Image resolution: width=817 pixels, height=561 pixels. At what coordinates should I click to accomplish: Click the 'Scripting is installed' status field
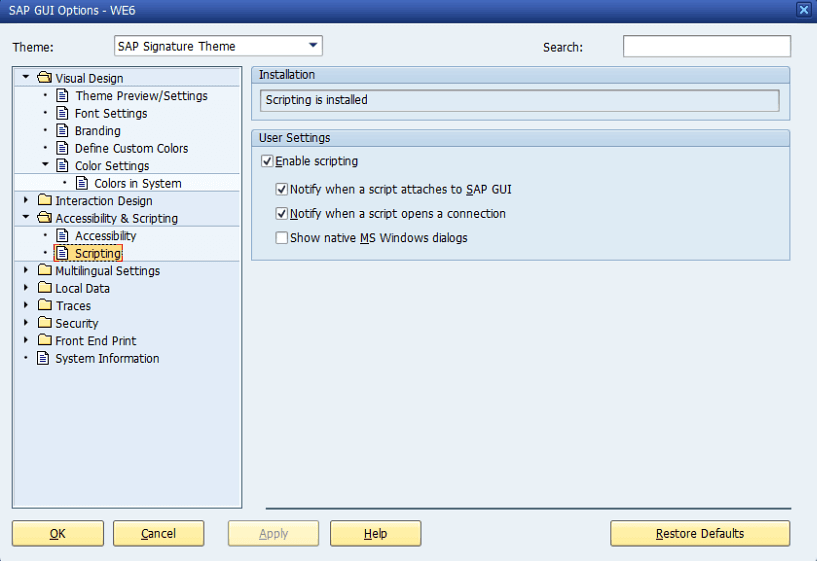519,100
